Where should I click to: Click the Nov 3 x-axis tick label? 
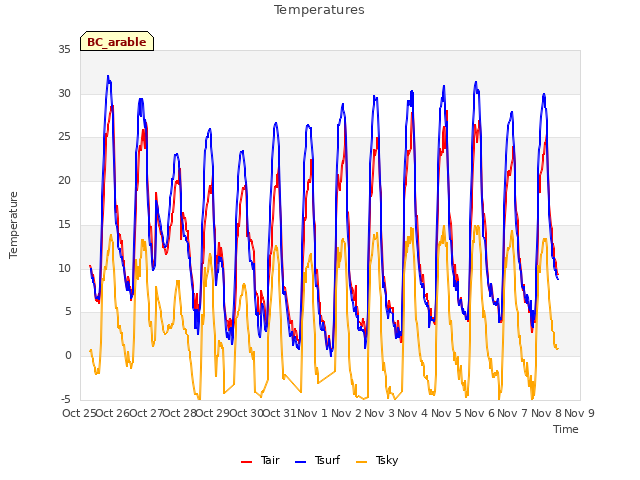379,413
